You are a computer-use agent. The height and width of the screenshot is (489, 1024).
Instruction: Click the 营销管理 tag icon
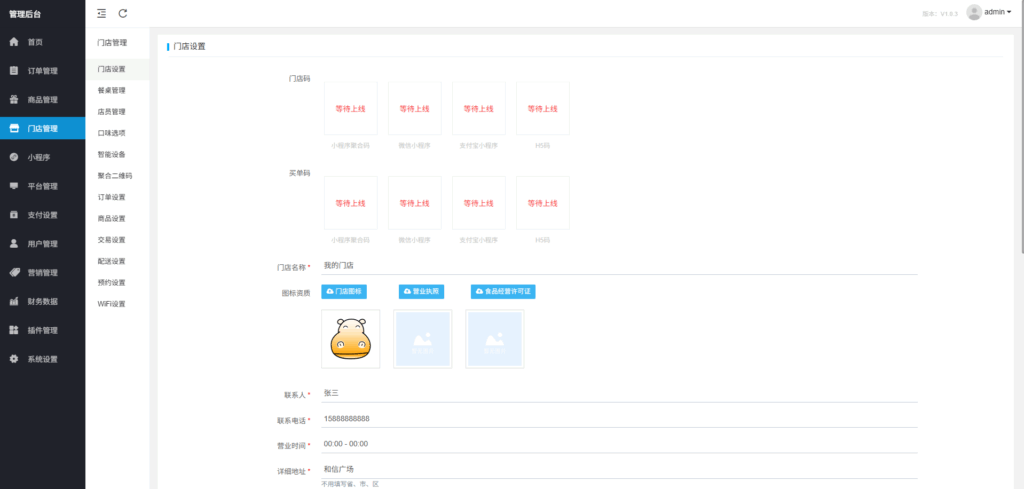click(x=14, y=272)
